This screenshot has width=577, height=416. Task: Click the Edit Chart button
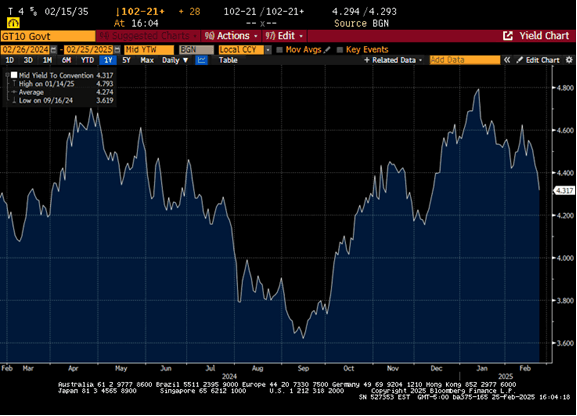click(x=538, y=60)
